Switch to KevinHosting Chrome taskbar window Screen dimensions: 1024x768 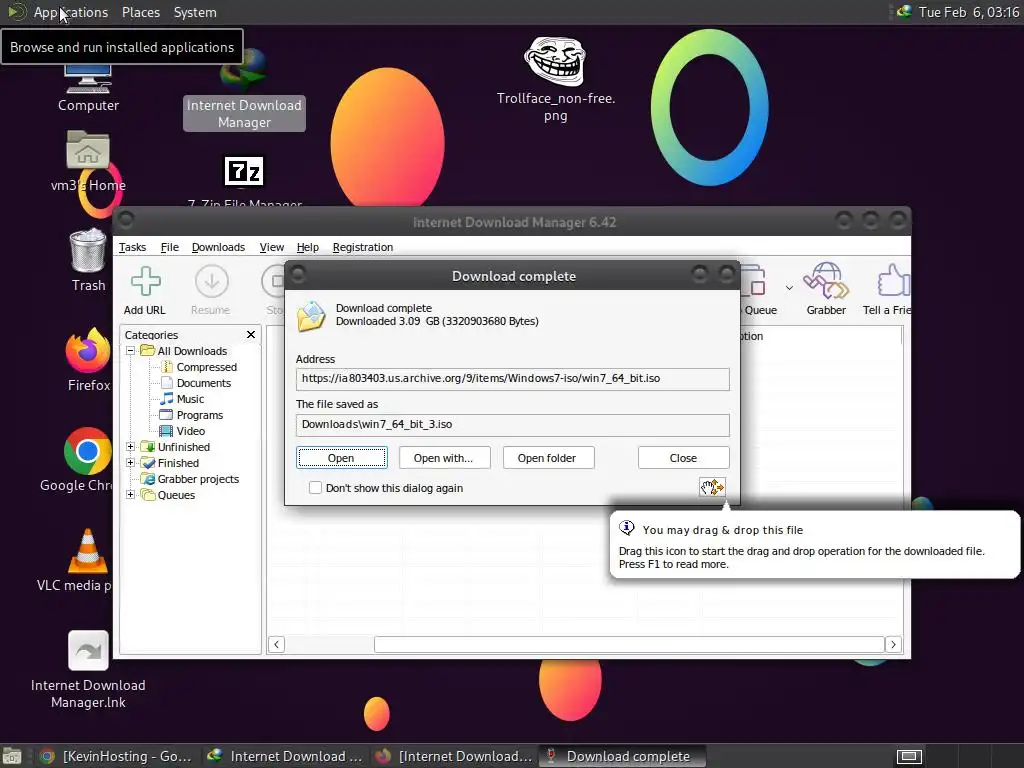pos(116,756)
